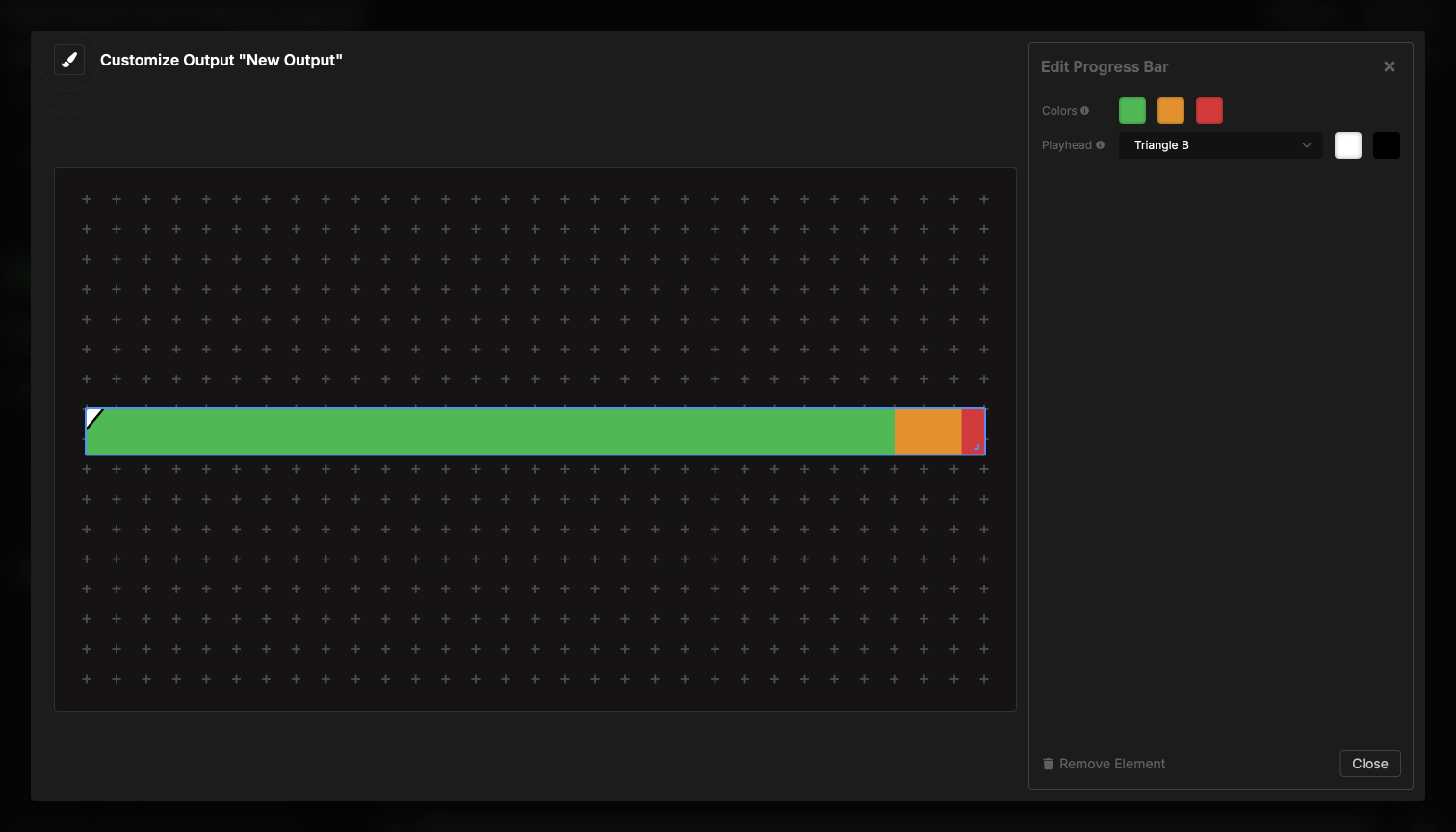Select the orange progress color swatch

pyautogui.click(x=1171, y=110)
